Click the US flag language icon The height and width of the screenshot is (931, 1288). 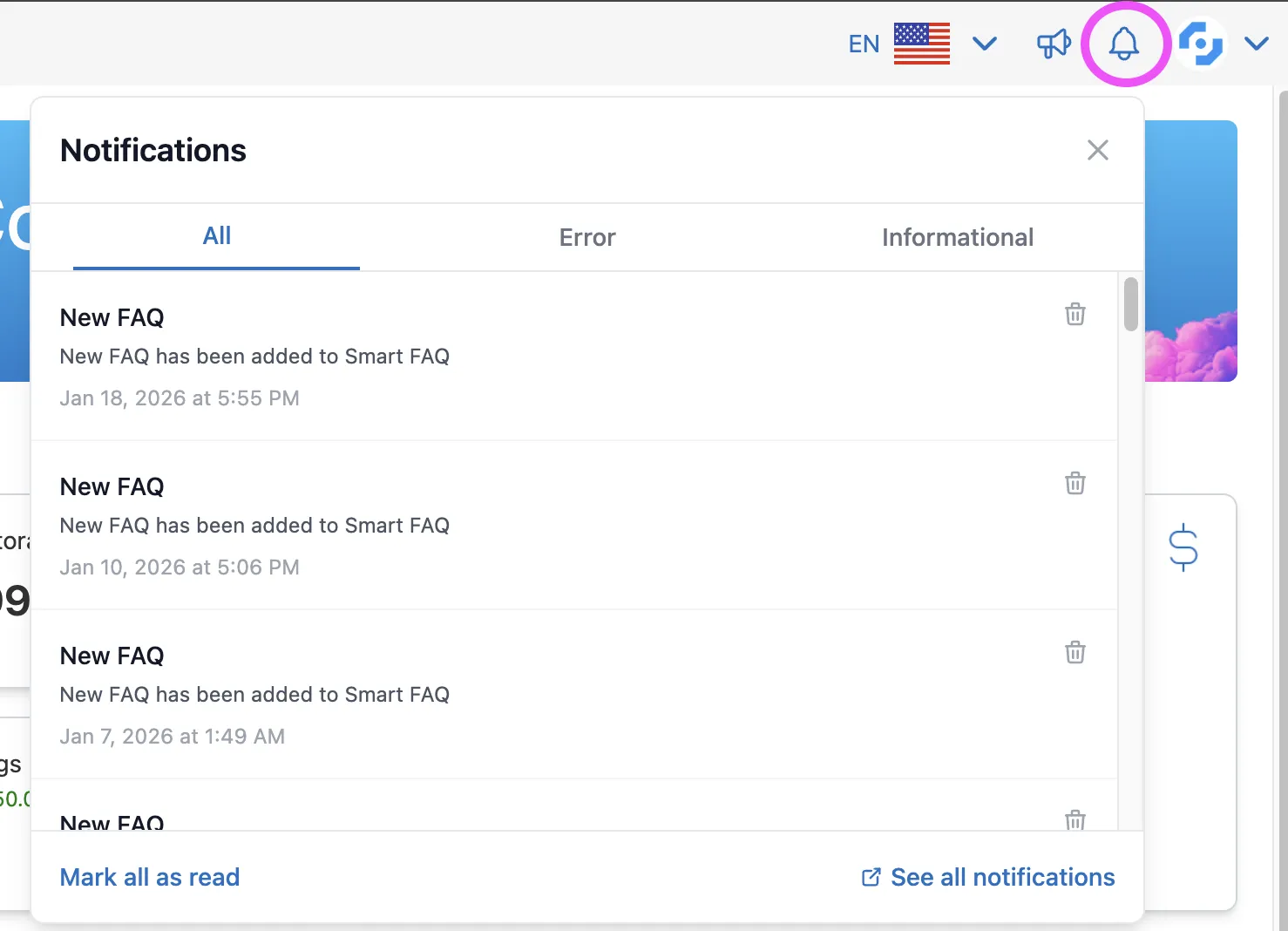tap(921, 44)
